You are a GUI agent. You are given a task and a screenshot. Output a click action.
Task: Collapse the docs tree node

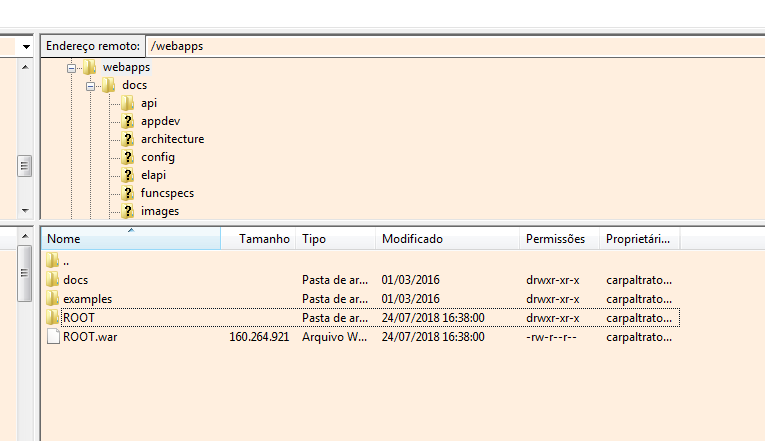click(x=90, y=86)
